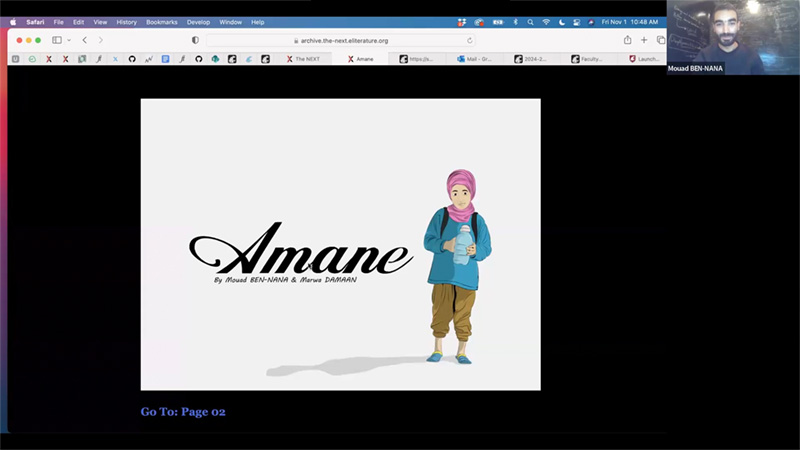This screenshot has width=800, height=450.
Task: Open Spotlight search in the menu bar
Action: pos(530,21)
